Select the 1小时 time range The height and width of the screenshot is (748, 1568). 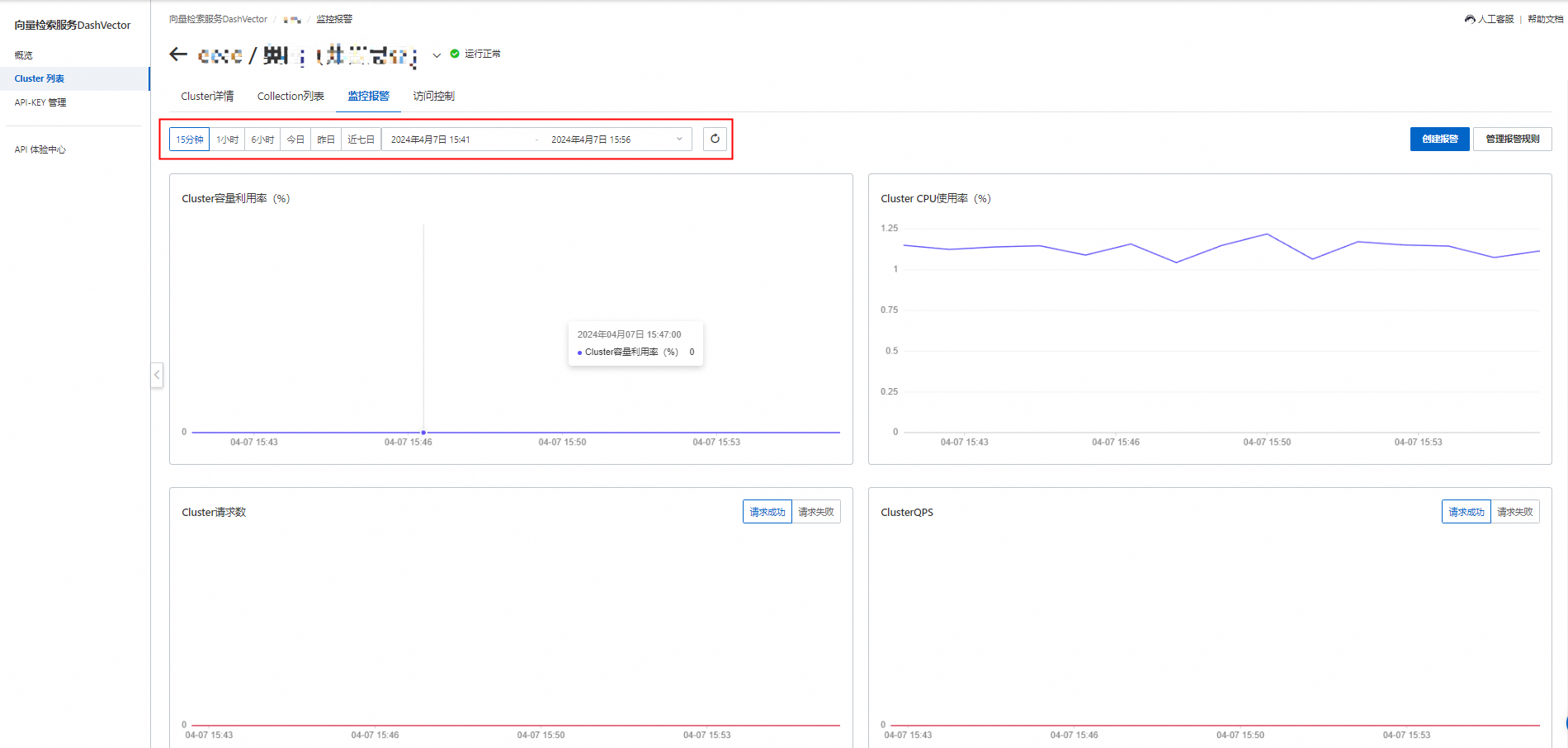[x=228, y=140]
